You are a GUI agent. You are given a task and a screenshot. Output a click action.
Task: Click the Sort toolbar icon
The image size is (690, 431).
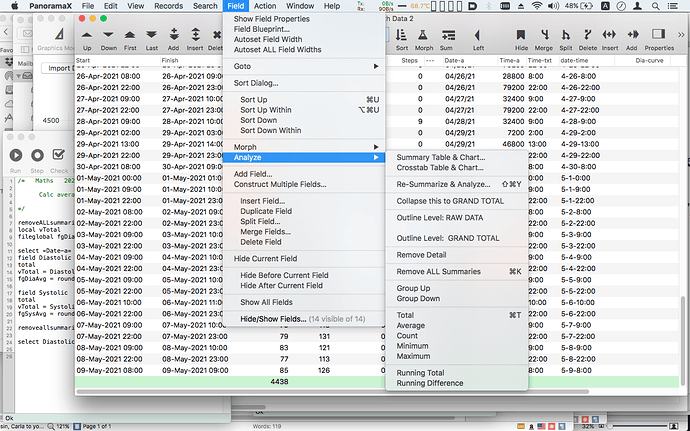click(401, 35)
